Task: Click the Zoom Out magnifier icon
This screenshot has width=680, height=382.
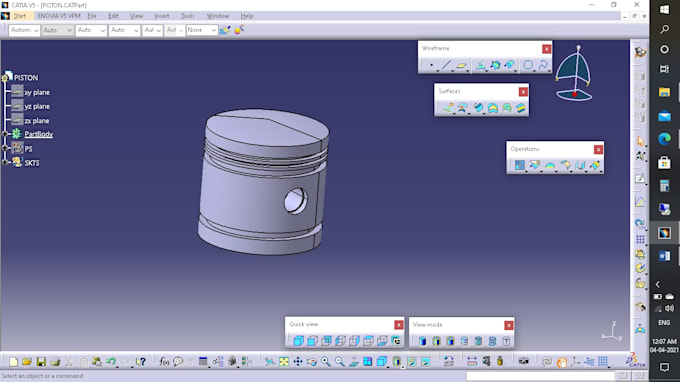Action: (340, 362)
